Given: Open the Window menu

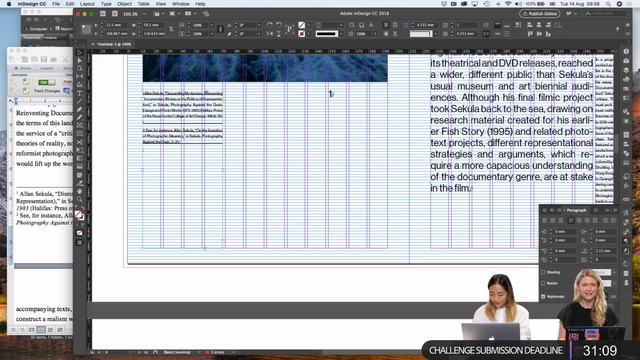Looking at the screenshot, I should pyautogui.click(x=180, y=4).
